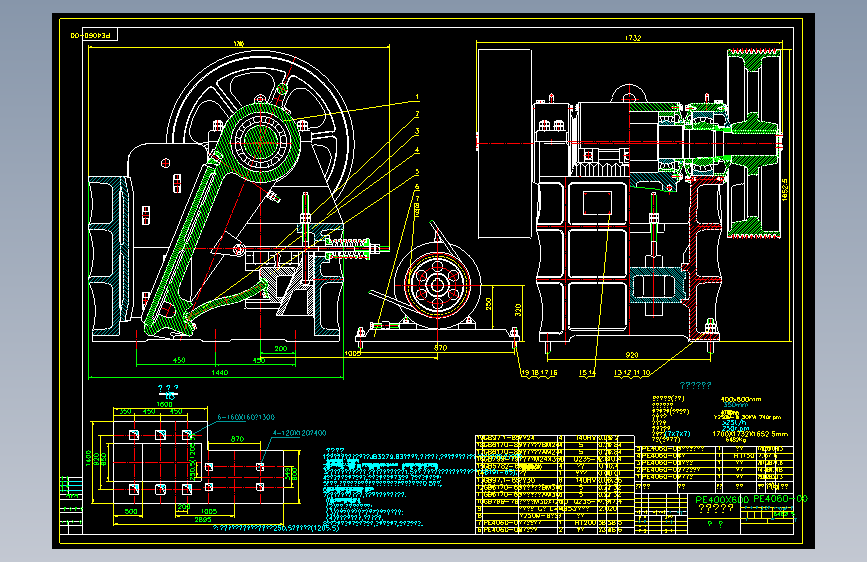Click the 1700X1732X1652.5mm overall size value
Viewport: 867px width, 562px height.
(750, 434)
